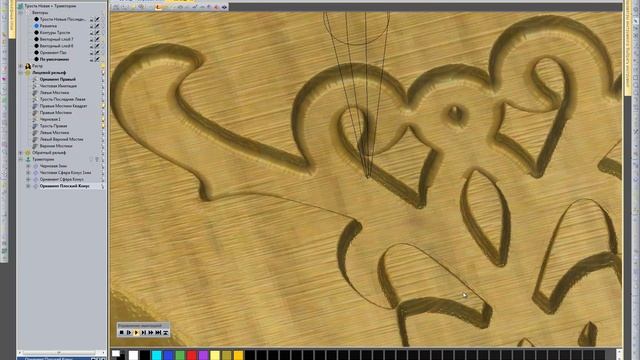Stop the toolpath simulation playback
The image size is (640, 360).
[121, 333]
